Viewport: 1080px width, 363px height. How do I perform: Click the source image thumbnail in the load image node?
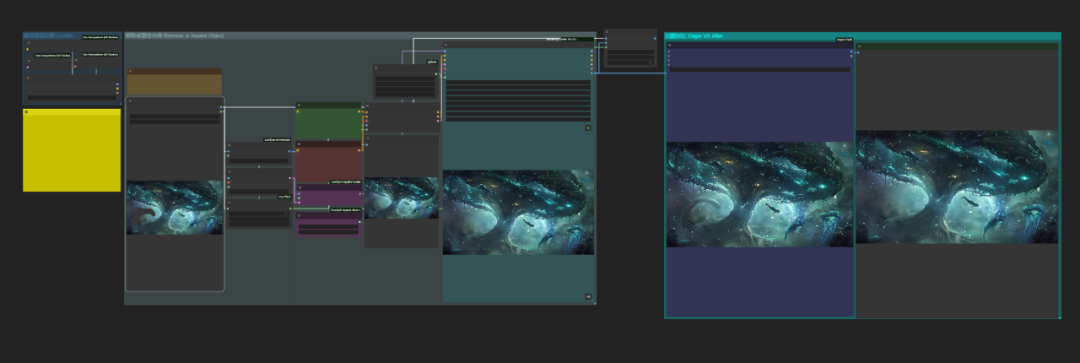tap(175, 207)
